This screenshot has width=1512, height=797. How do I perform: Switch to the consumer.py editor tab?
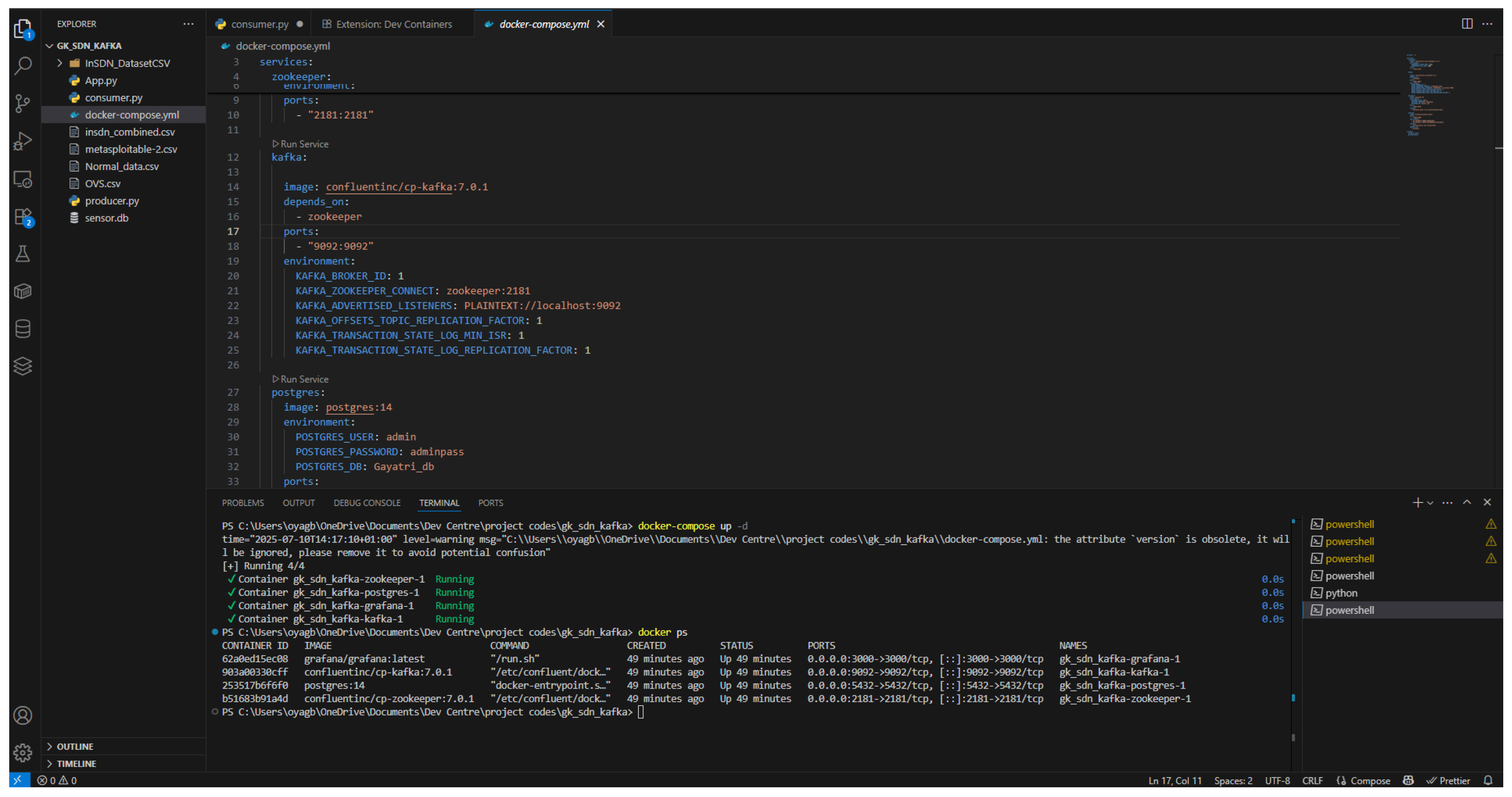point(259,24)
